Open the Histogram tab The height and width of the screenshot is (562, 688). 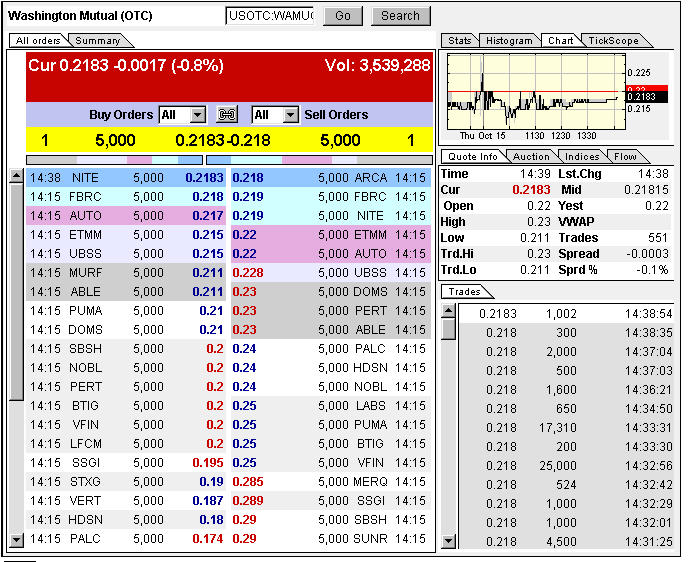pyautogui.click(x=509, y=41)
